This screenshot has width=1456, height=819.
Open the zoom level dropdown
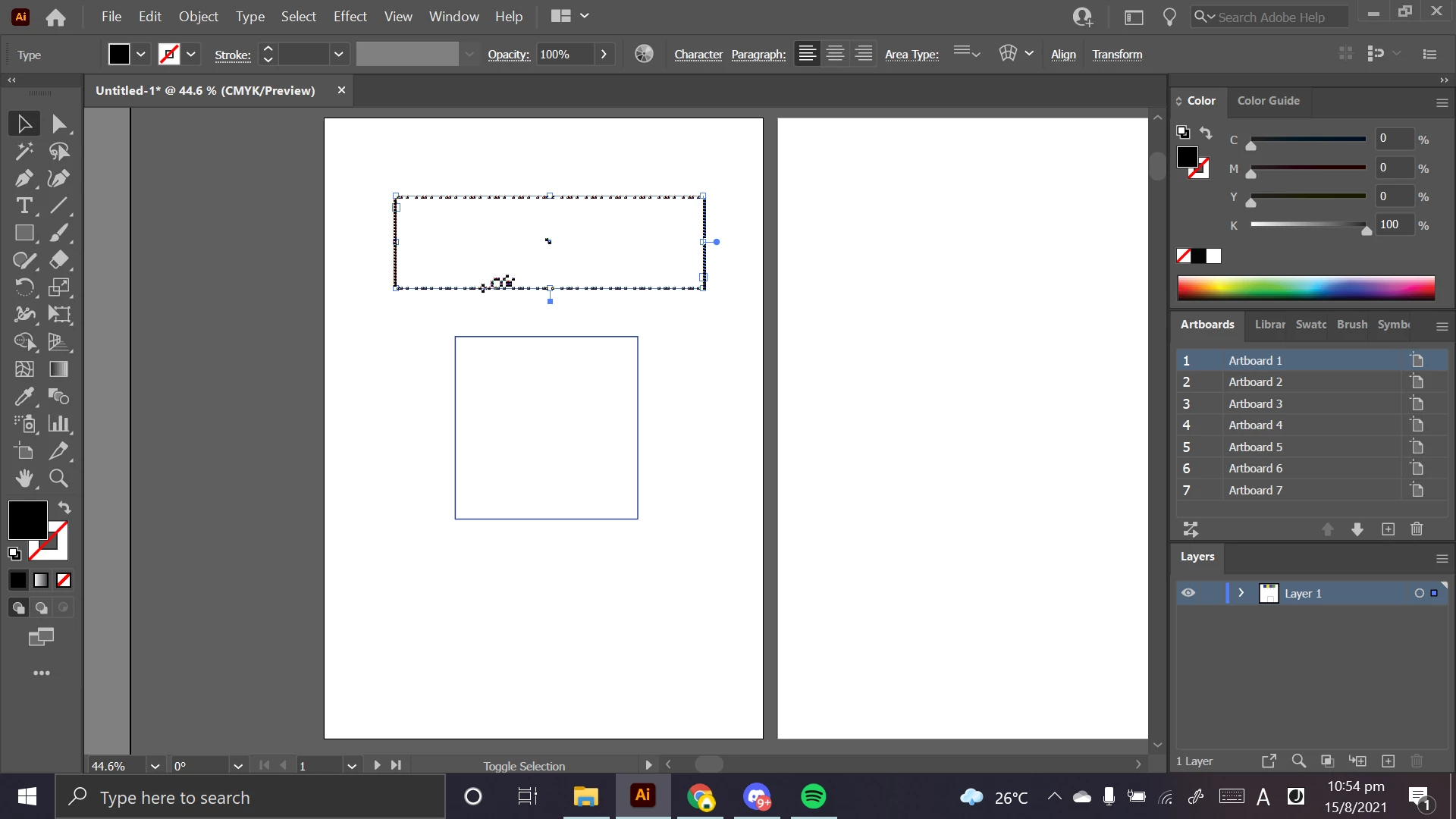[155, 766]
